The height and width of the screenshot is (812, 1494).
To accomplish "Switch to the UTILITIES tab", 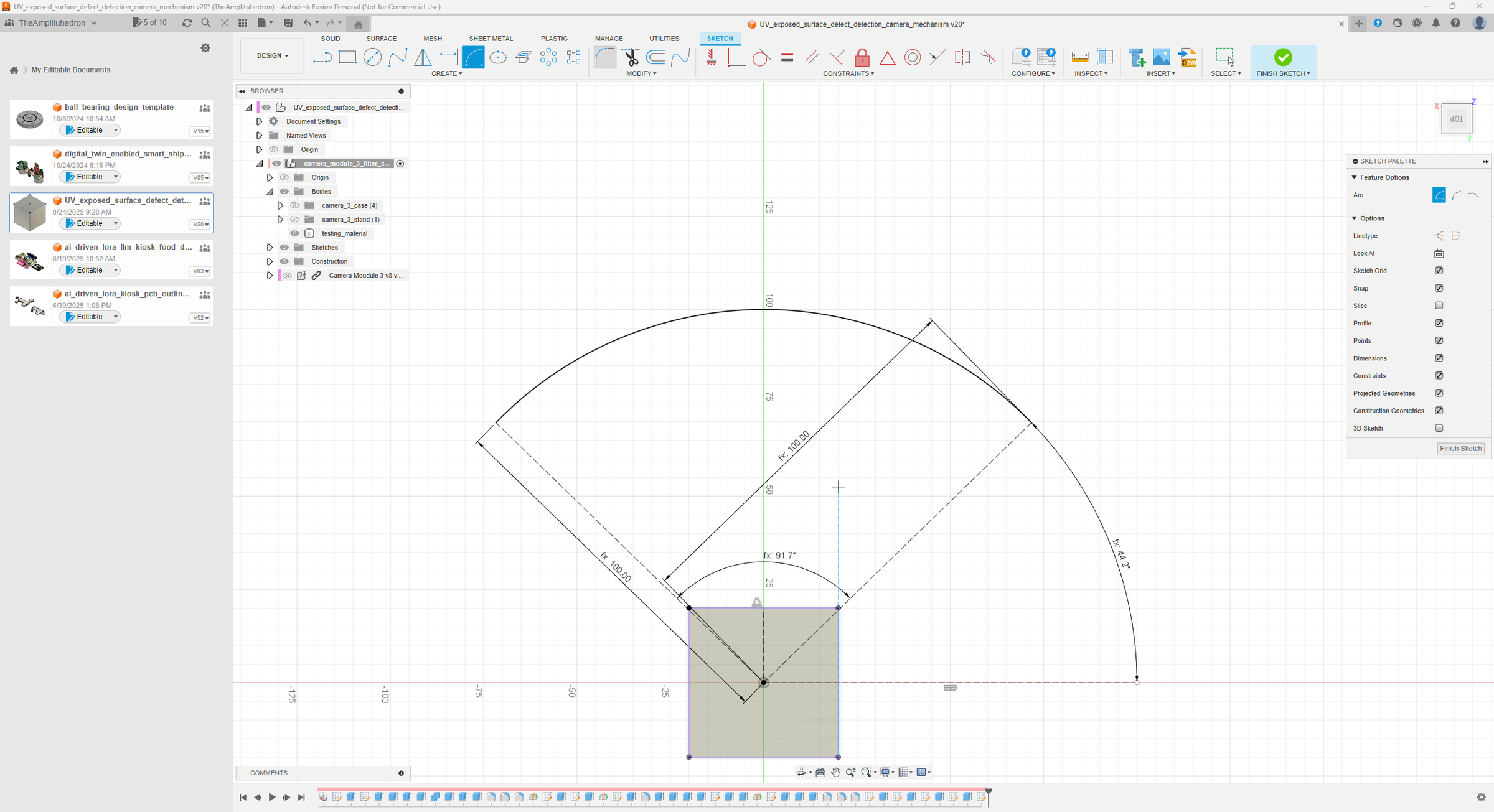I will (664, 39).
